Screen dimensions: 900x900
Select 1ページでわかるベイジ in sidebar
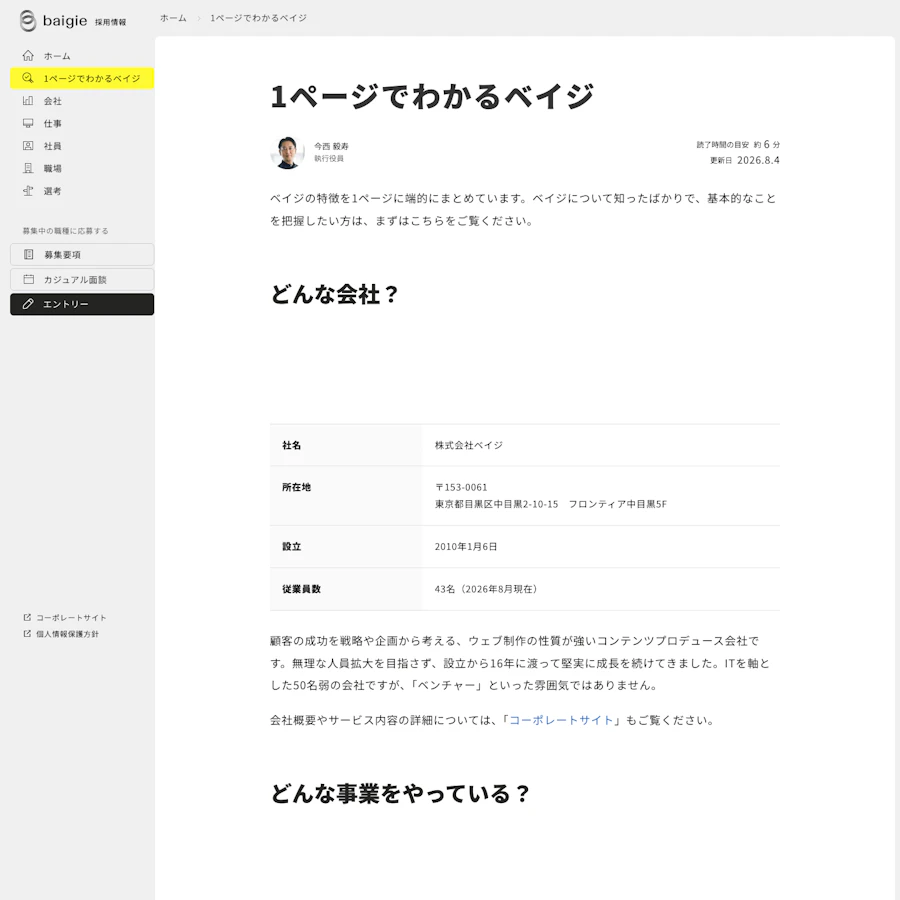(x=82, y=78)
